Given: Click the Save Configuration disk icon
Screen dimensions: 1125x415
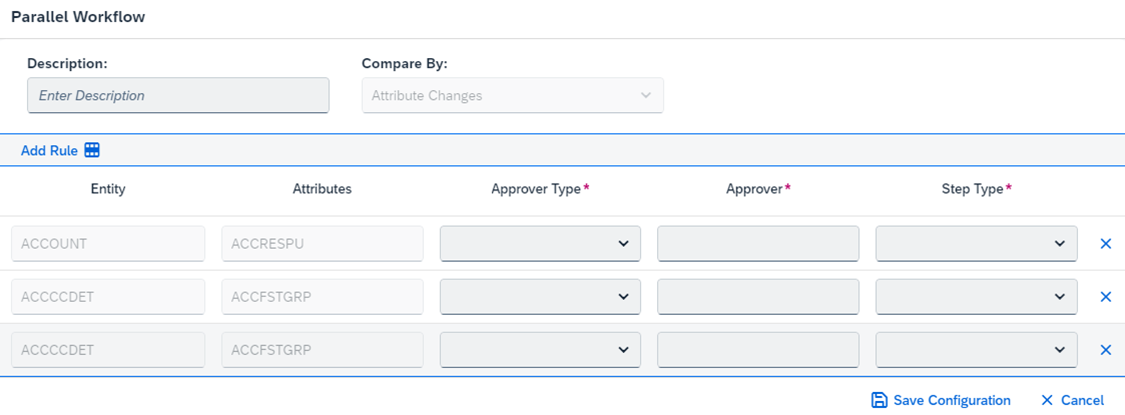Looking at the screenshot, I should [x=879, y=400].
